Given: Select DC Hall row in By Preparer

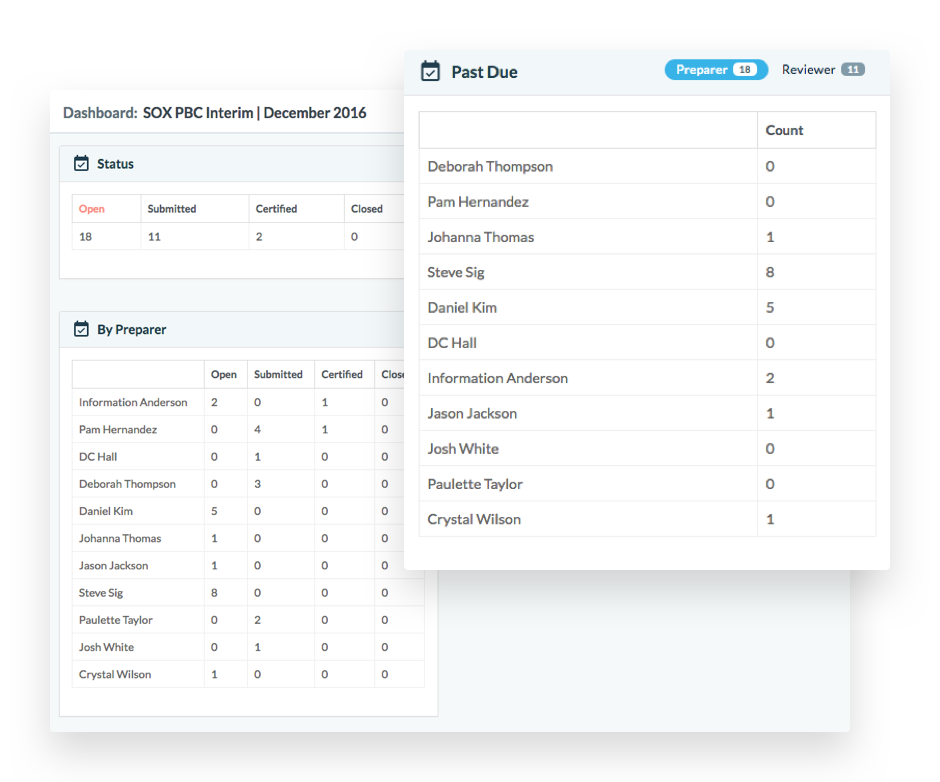Looking at the screenshot, I should [248, 457].
